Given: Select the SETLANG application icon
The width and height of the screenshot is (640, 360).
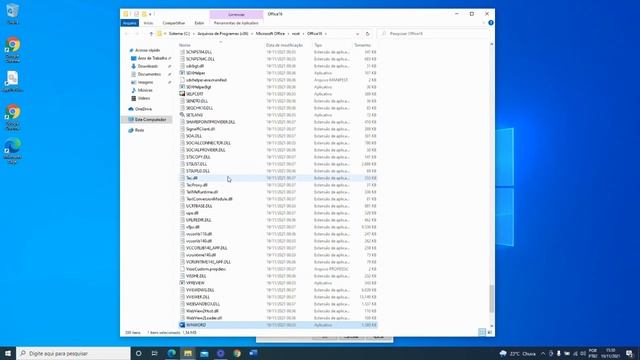Looking at the screenshot, I should point(182,115).
